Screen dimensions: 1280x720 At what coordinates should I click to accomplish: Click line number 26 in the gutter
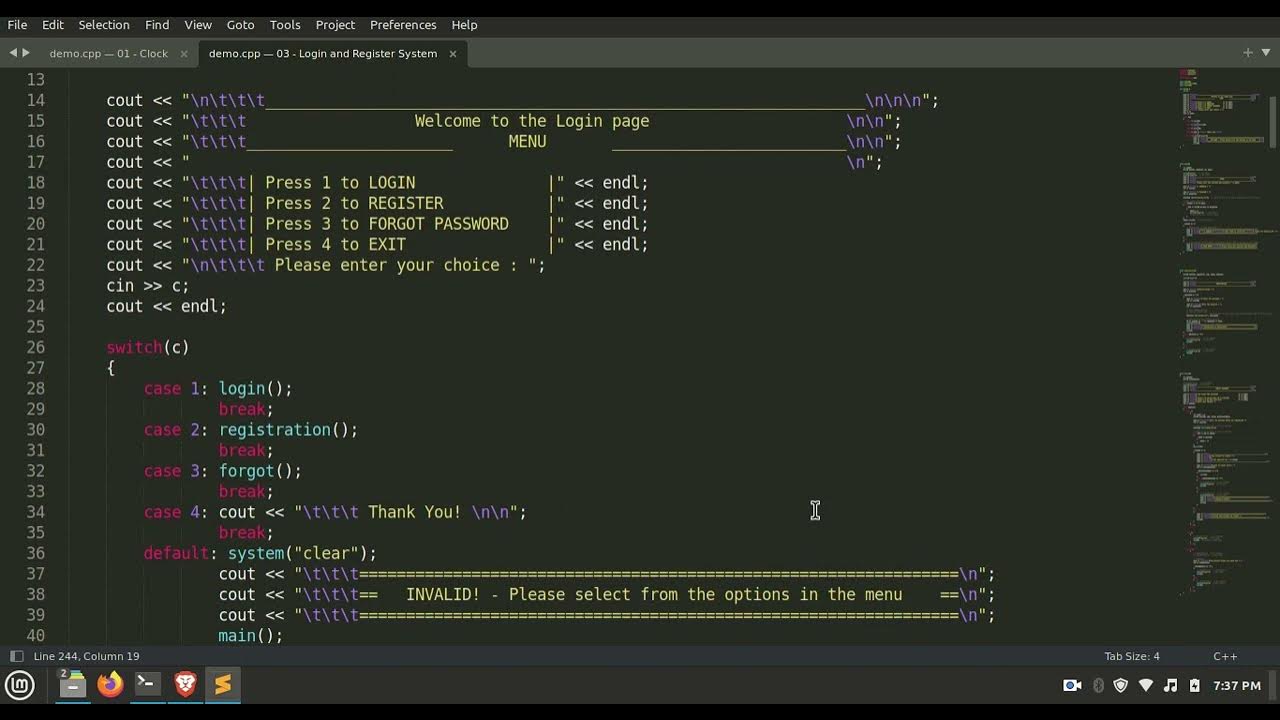(35, 347)
